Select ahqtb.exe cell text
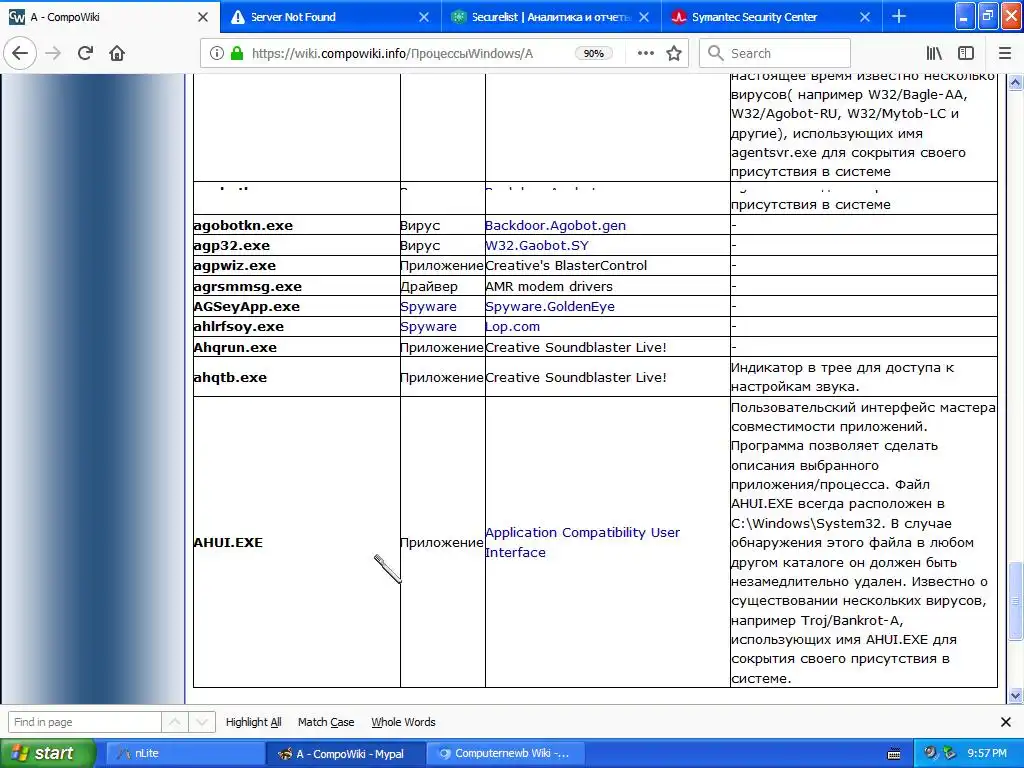This screenshot has width=1024, height=768. tap(230, 377)
